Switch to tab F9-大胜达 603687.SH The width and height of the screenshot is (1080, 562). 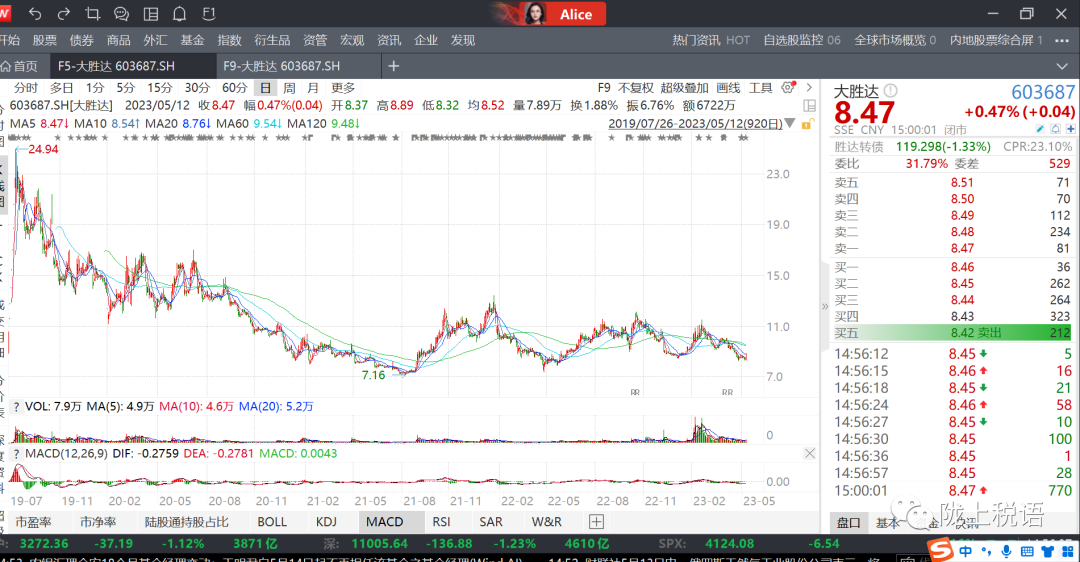coord(282,66)
